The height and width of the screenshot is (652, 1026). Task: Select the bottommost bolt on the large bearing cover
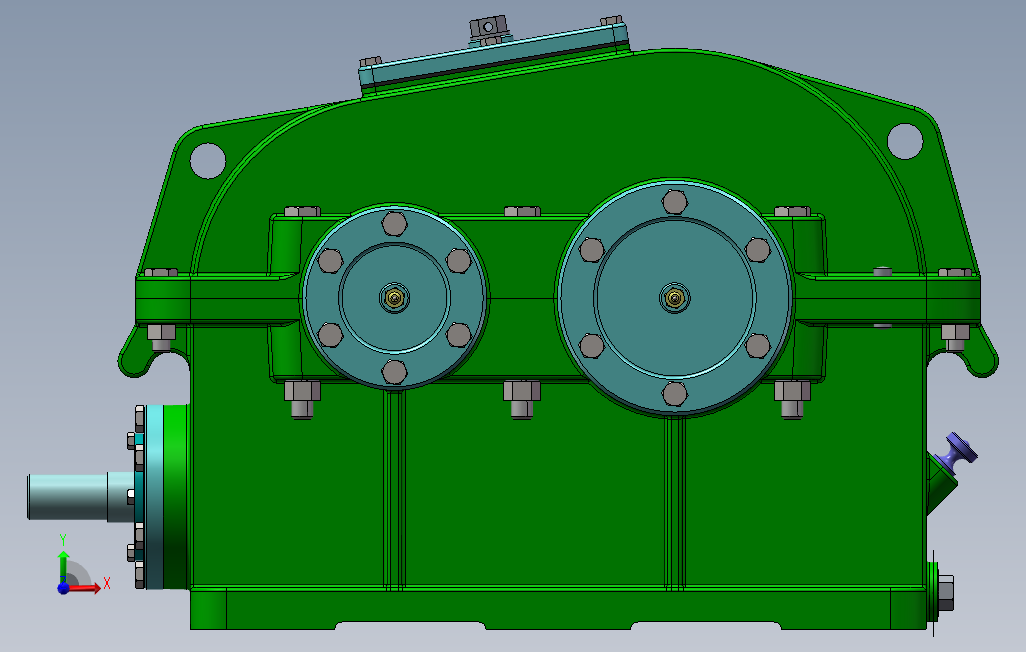(x=675, y=394)
